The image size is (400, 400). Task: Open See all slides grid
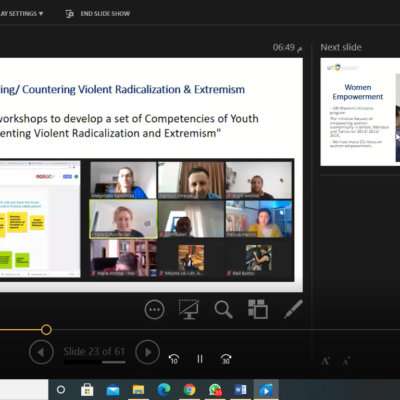[258, 309]
